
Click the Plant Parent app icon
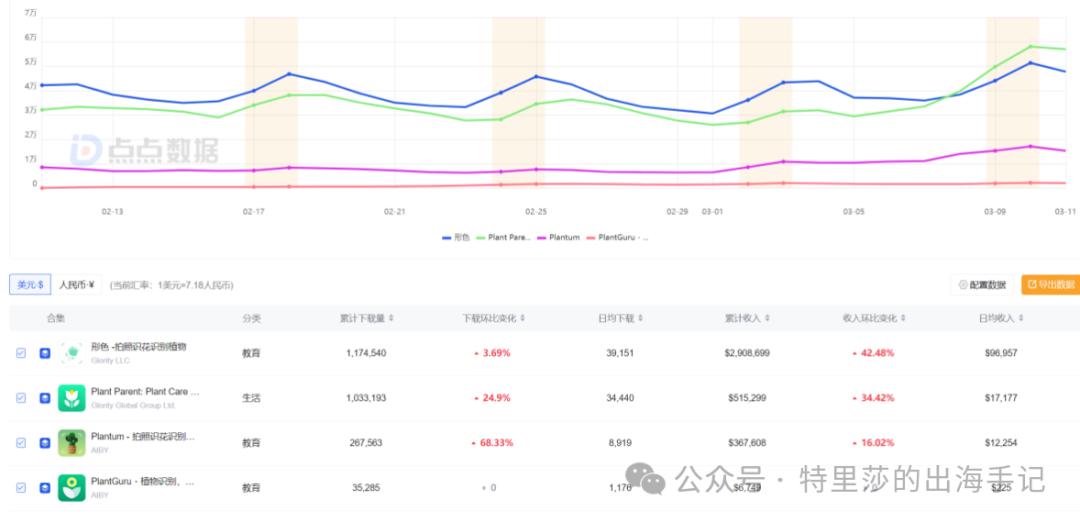(72, 398)
